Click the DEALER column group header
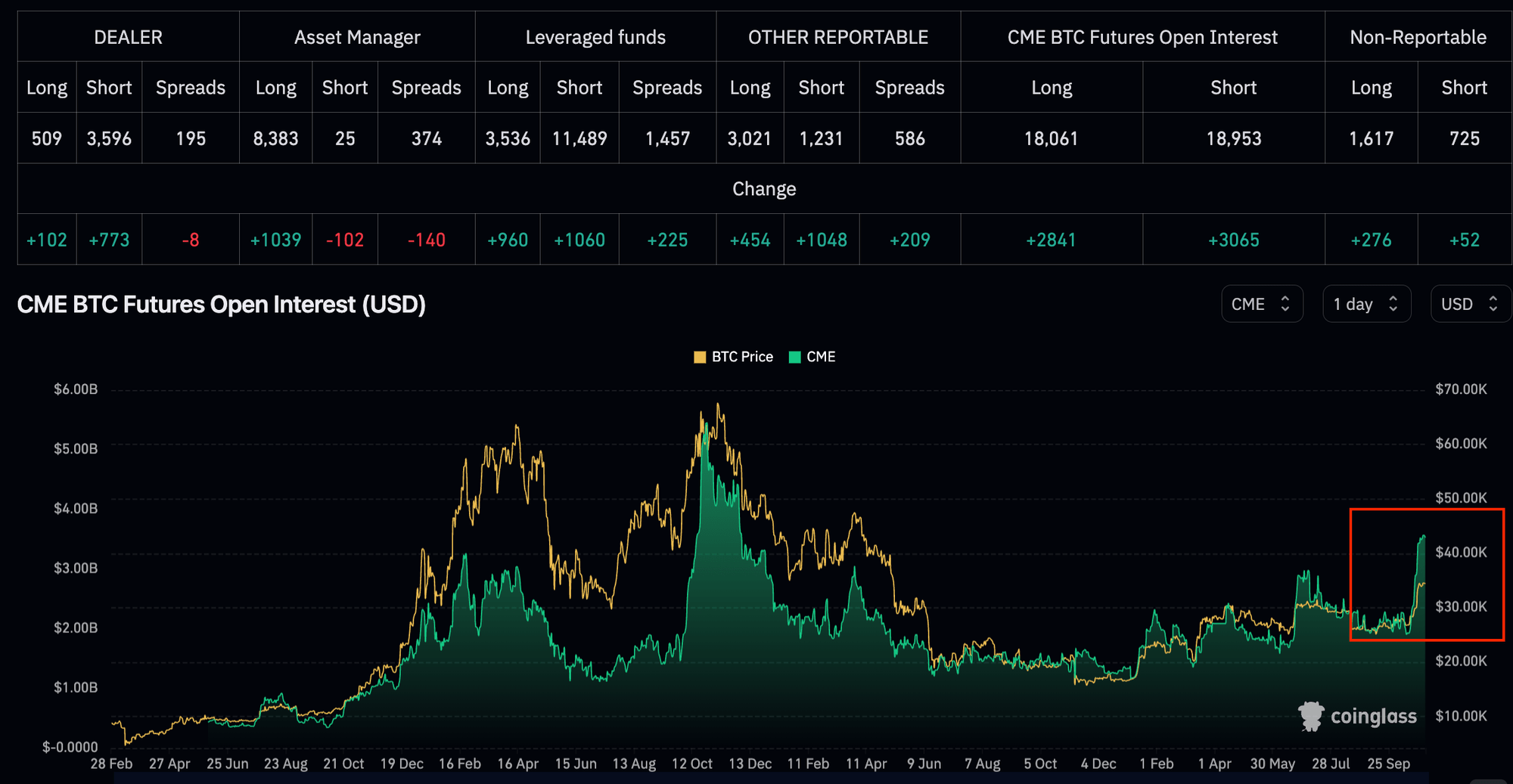 (128, 37)
